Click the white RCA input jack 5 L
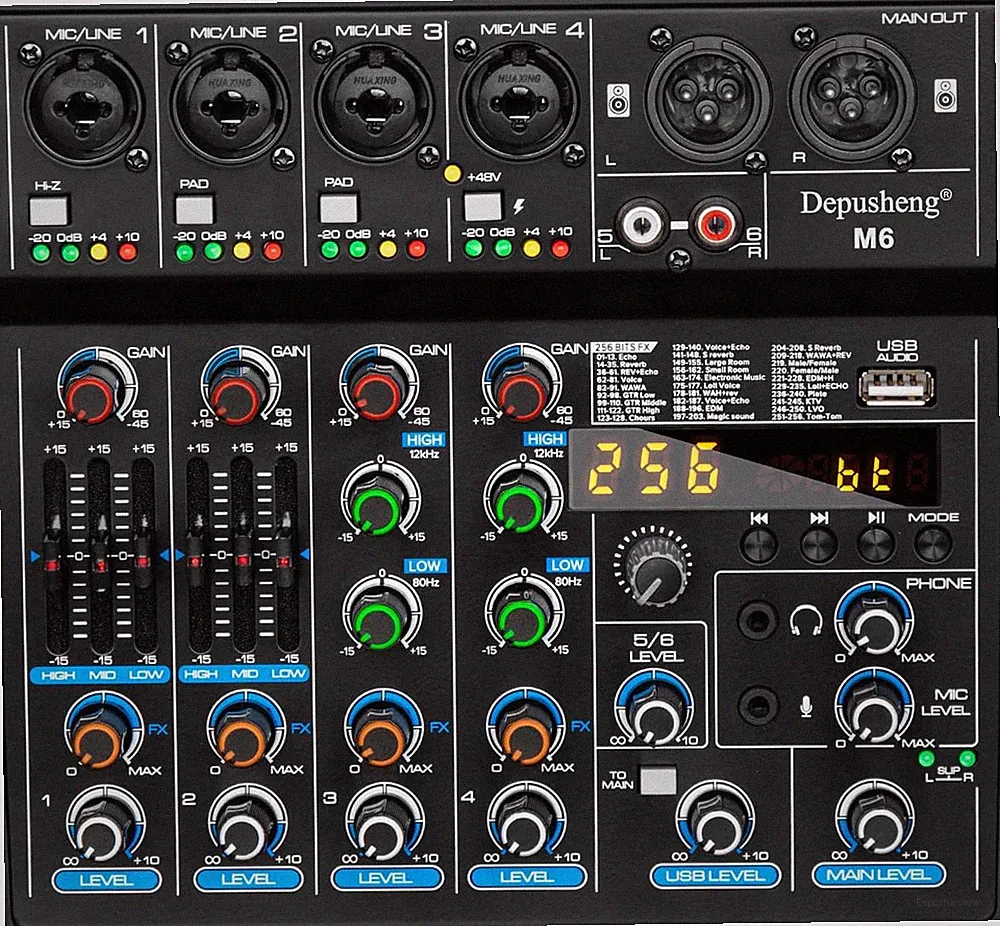 [x=644, y=224]
